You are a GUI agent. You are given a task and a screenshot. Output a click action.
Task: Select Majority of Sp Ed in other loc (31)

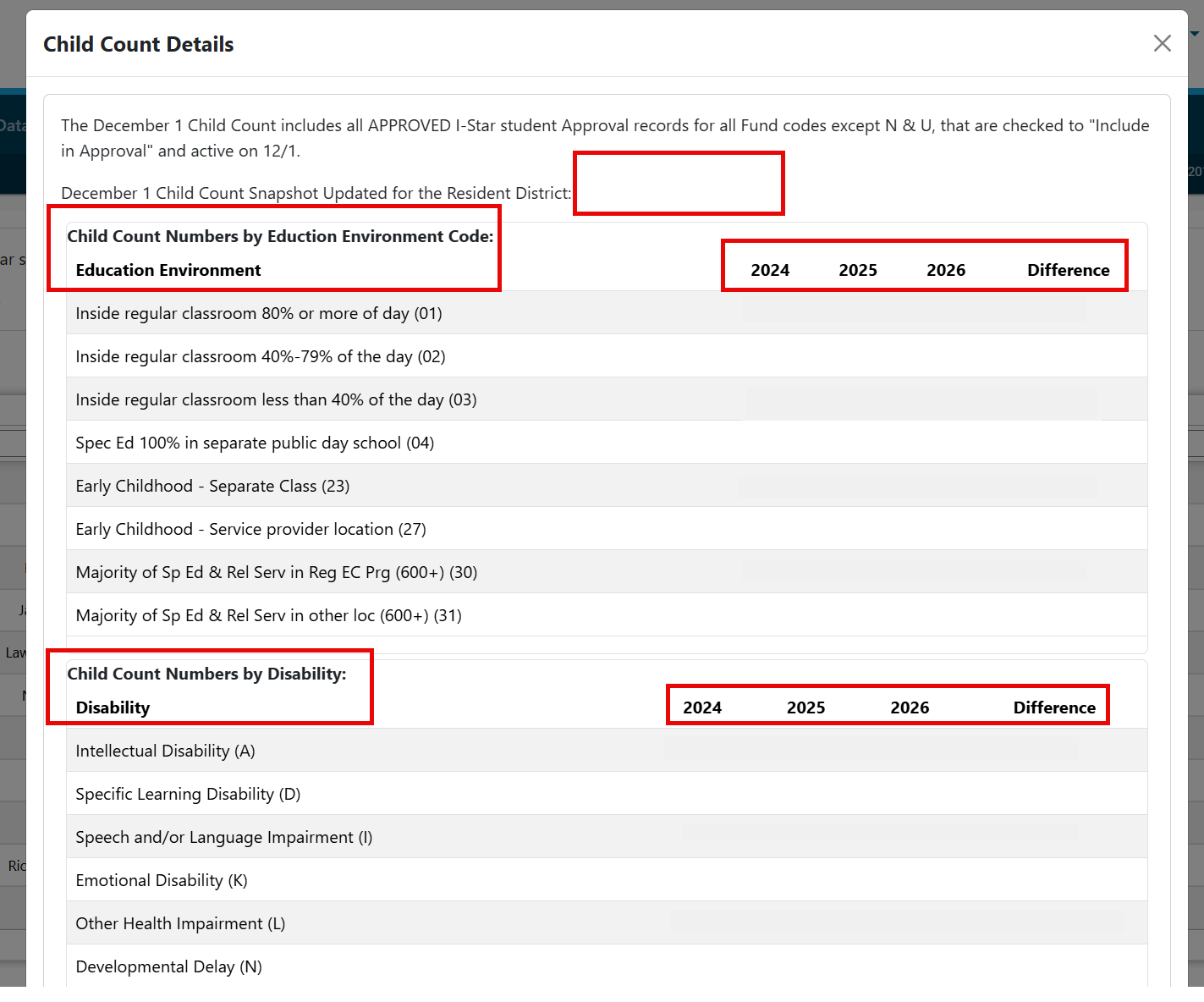click(268, 615)
